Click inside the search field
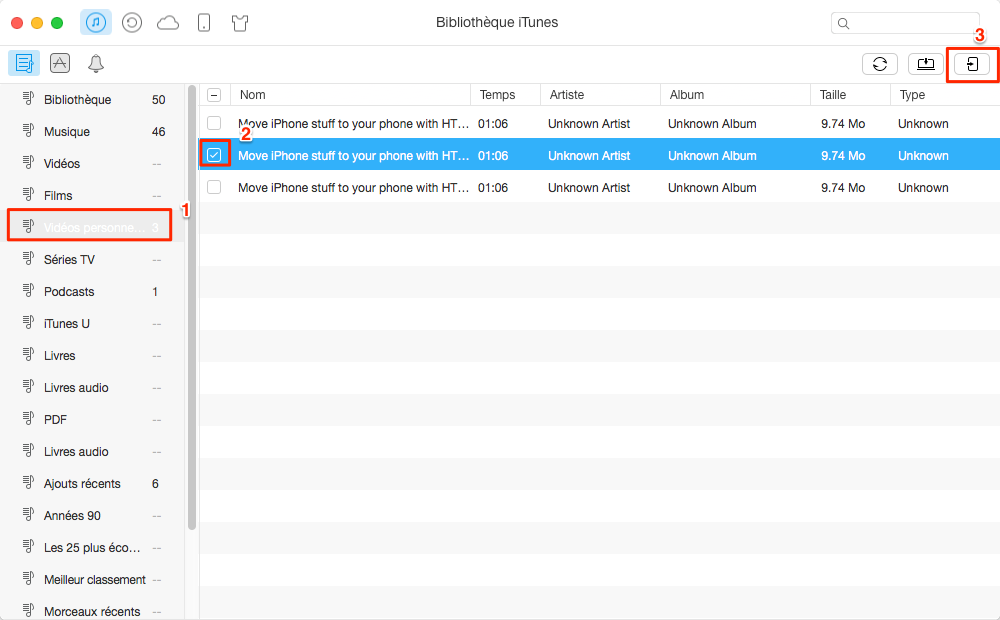The height and width of the screenshot is (620, 1000). tap(906, 24)
